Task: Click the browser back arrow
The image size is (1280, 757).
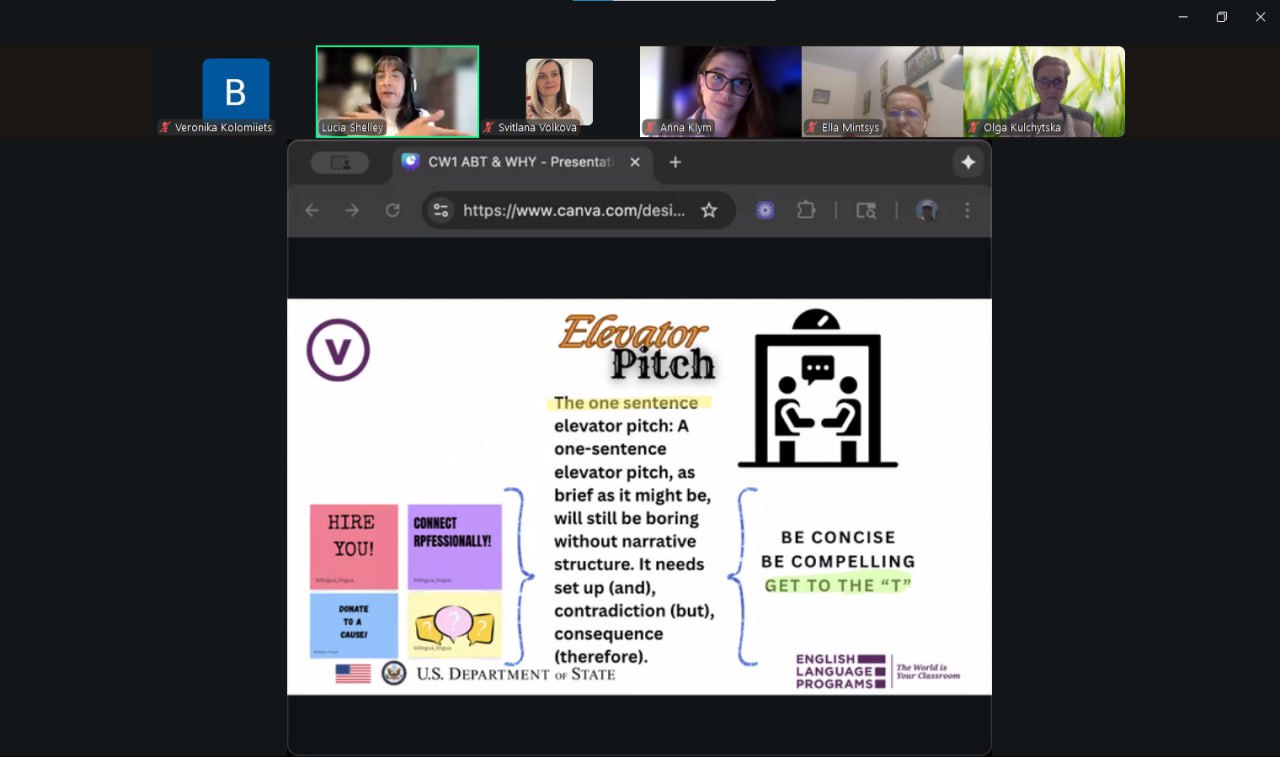Action: [312, 210]
